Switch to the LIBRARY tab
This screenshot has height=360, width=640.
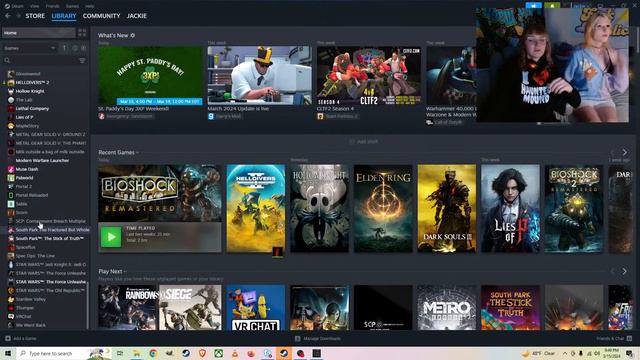click(64, 16)
